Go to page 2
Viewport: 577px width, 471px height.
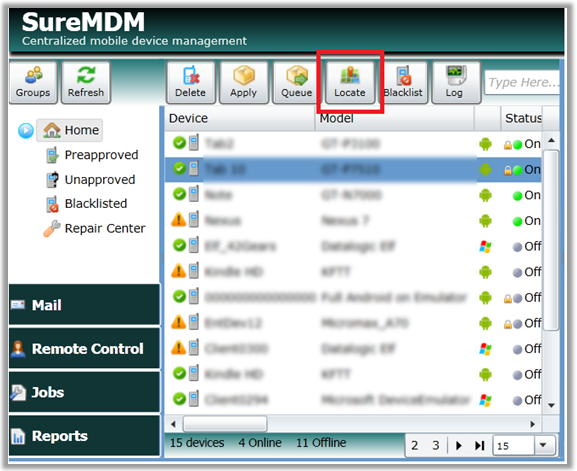click(x=414, y=446)
